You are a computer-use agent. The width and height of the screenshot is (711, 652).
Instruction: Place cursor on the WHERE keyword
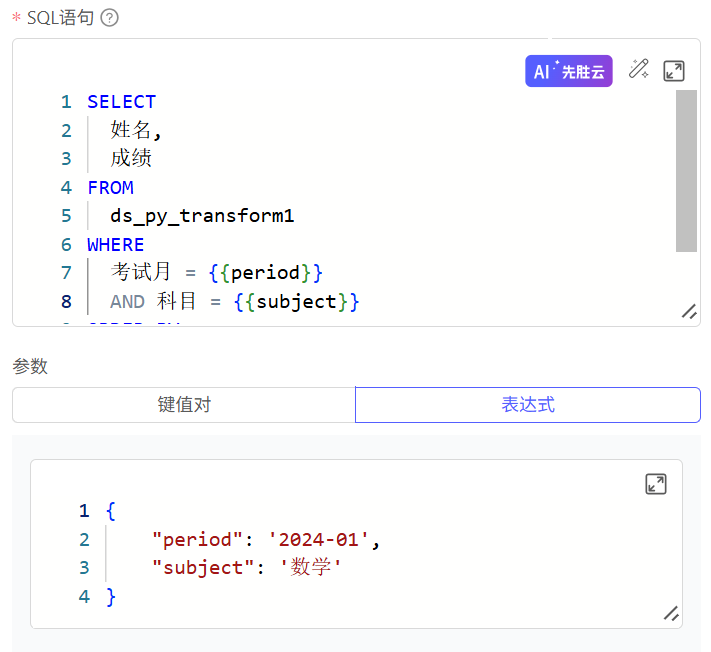click(x=116, y=245)
